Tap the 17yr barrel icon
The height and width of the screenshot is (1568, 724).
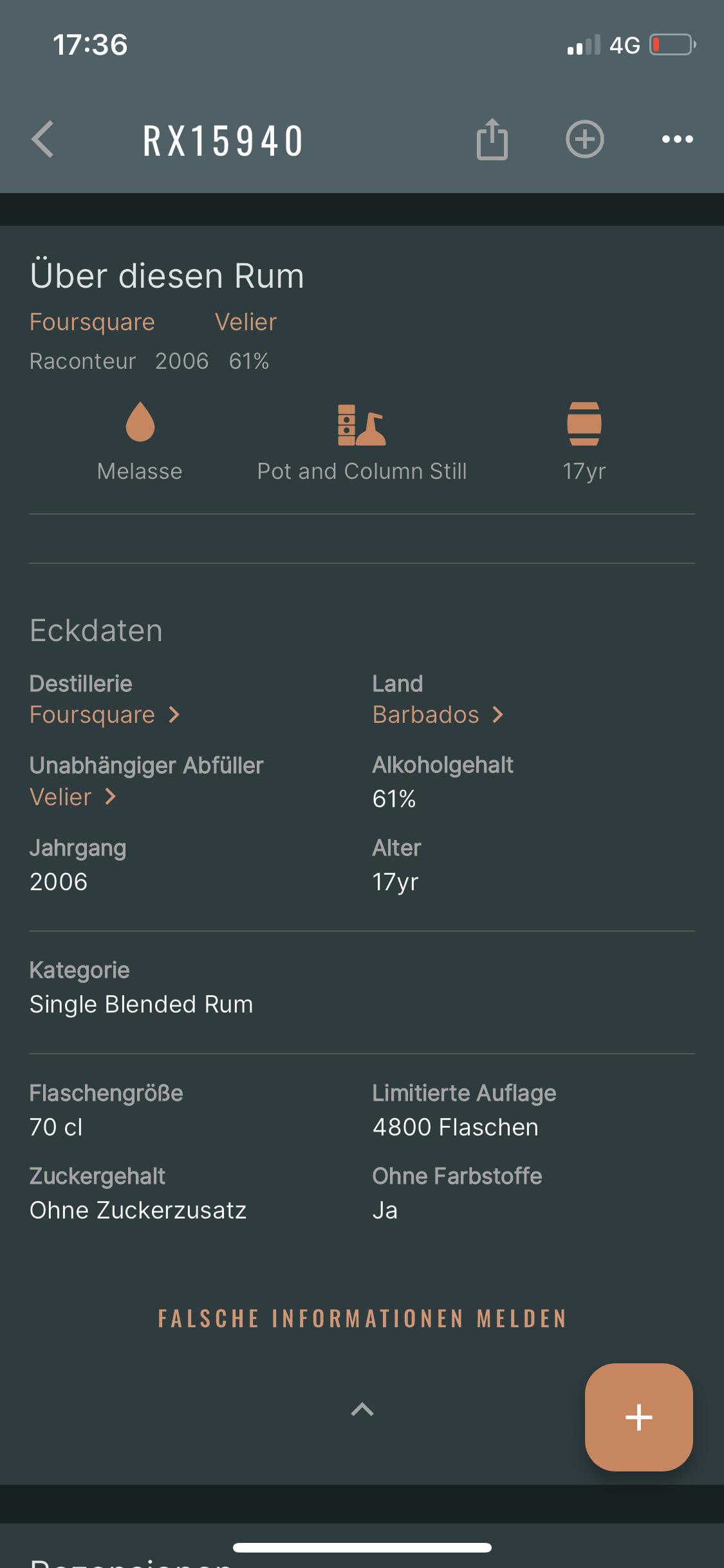tap(584, 424)
